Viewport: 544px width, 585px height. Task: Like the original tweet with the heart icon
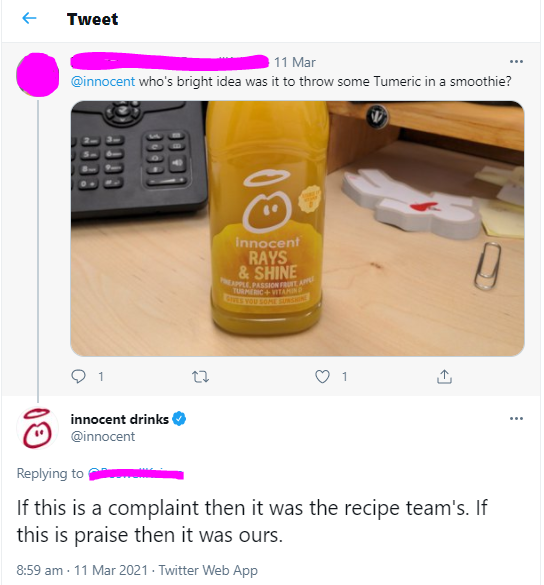pos(322,376)
